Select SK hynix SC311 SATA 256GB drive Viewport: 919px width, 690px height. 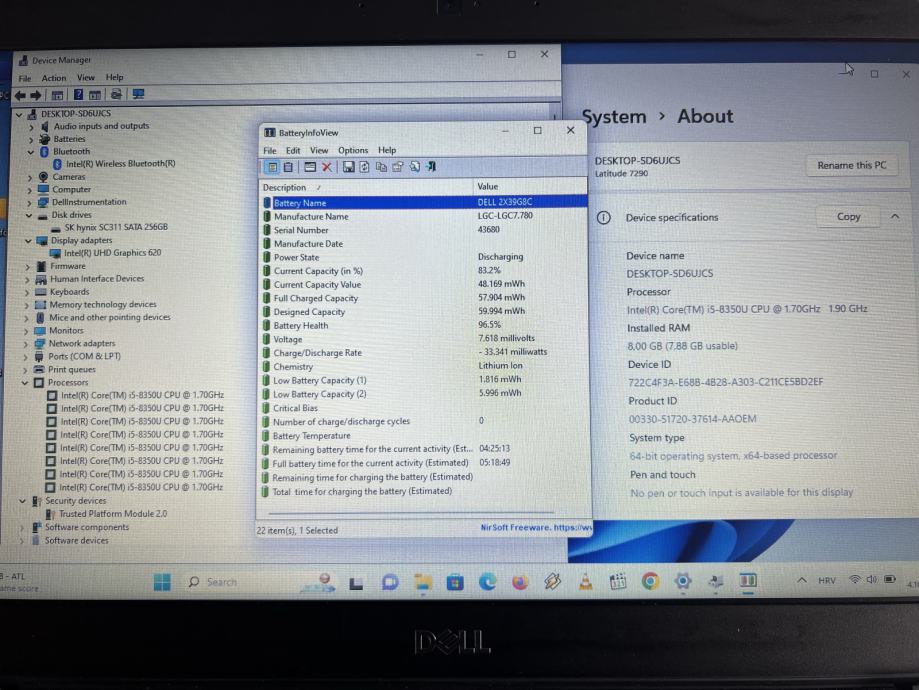115,227
